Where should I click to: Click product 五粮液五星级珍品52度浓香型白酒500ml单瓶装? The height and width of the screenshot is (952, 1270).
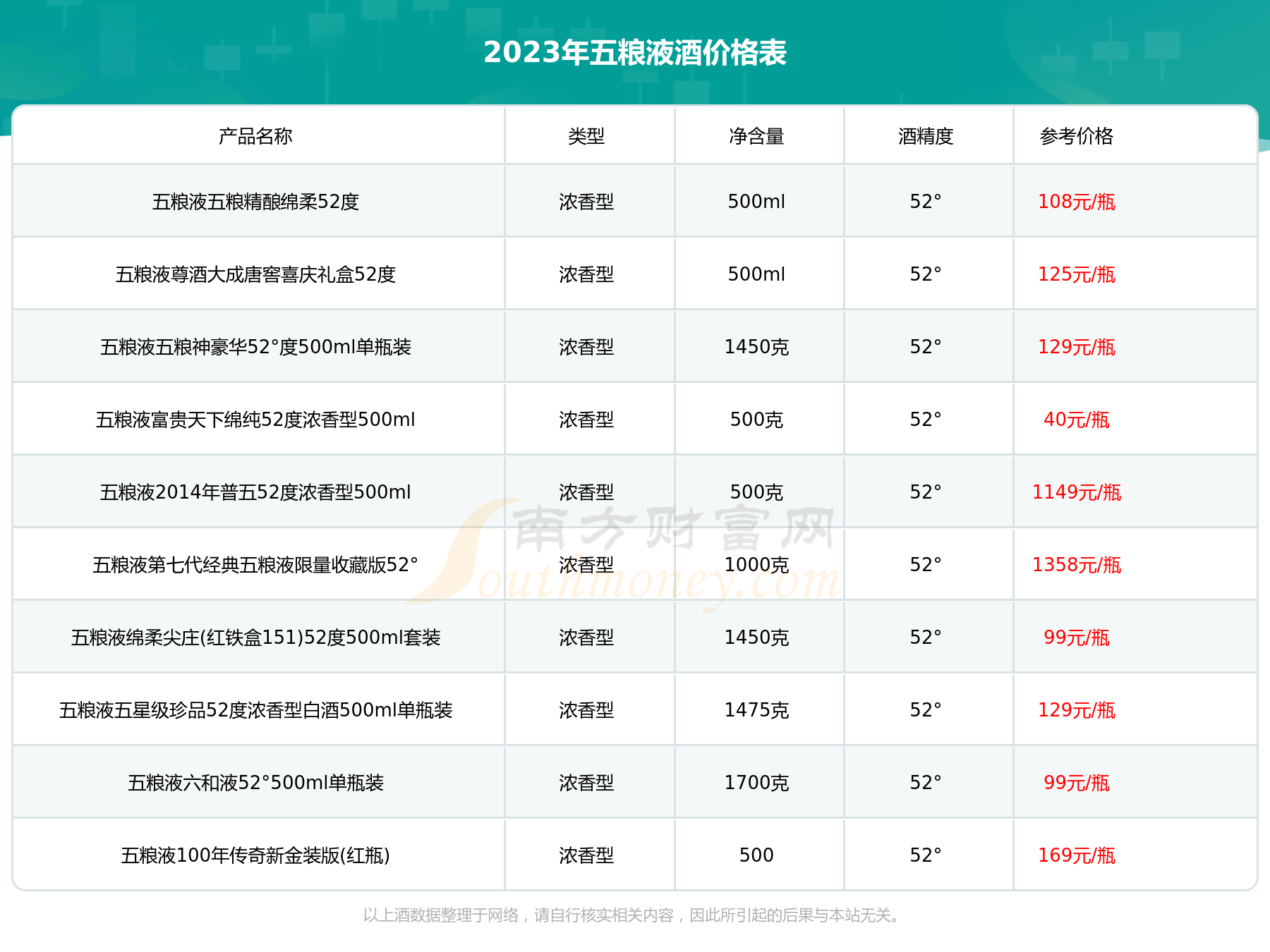[x=255, y=710]
